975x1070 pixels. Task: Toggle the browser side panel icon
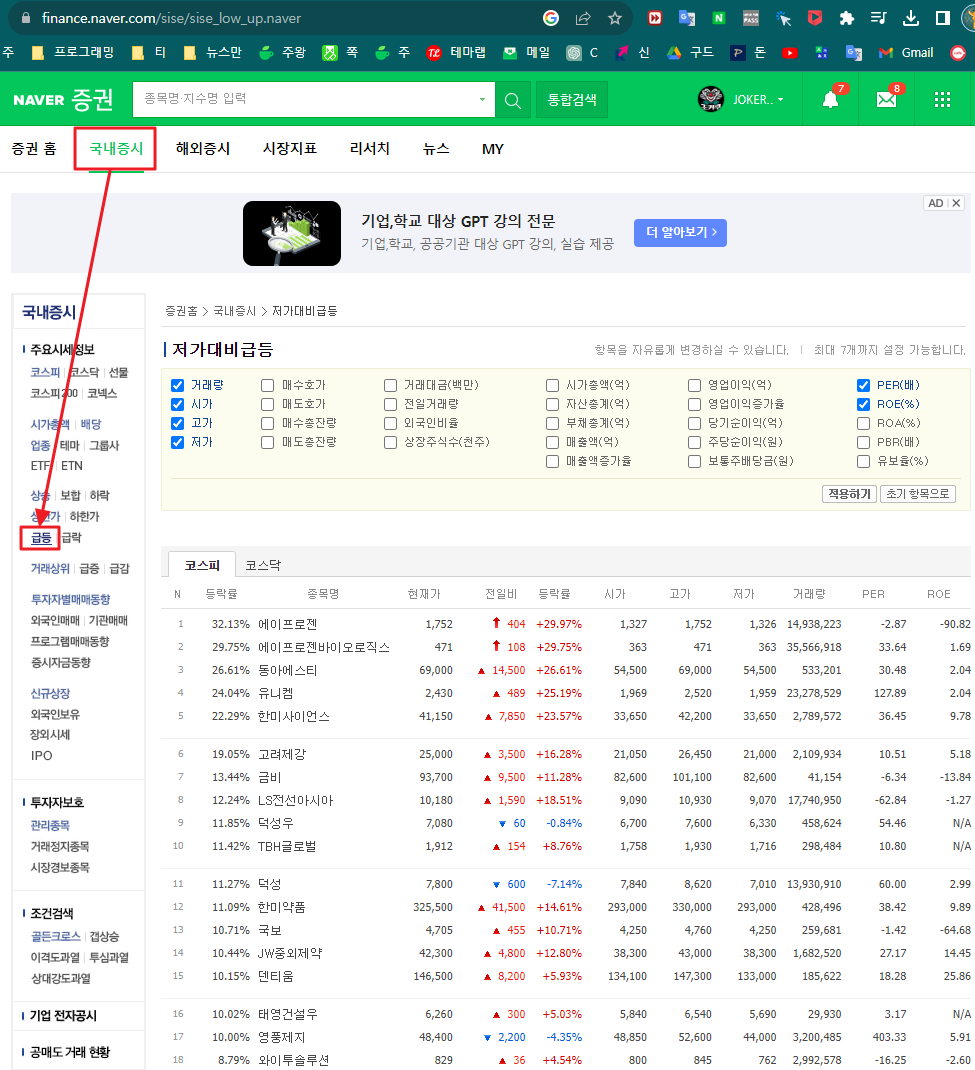[942, 18]
